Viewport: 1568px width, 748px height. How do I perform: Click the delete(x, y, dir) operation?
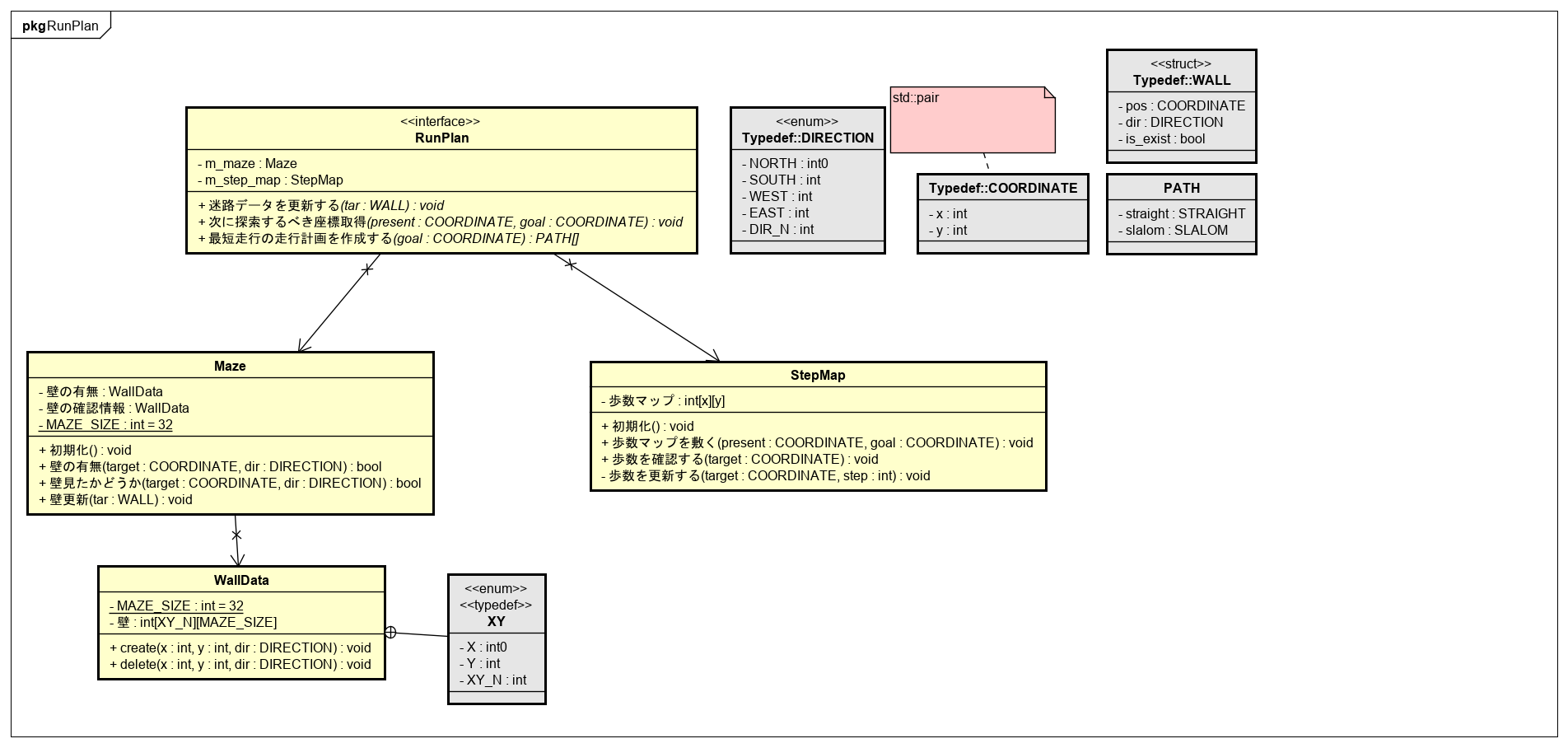pos(240,664)
